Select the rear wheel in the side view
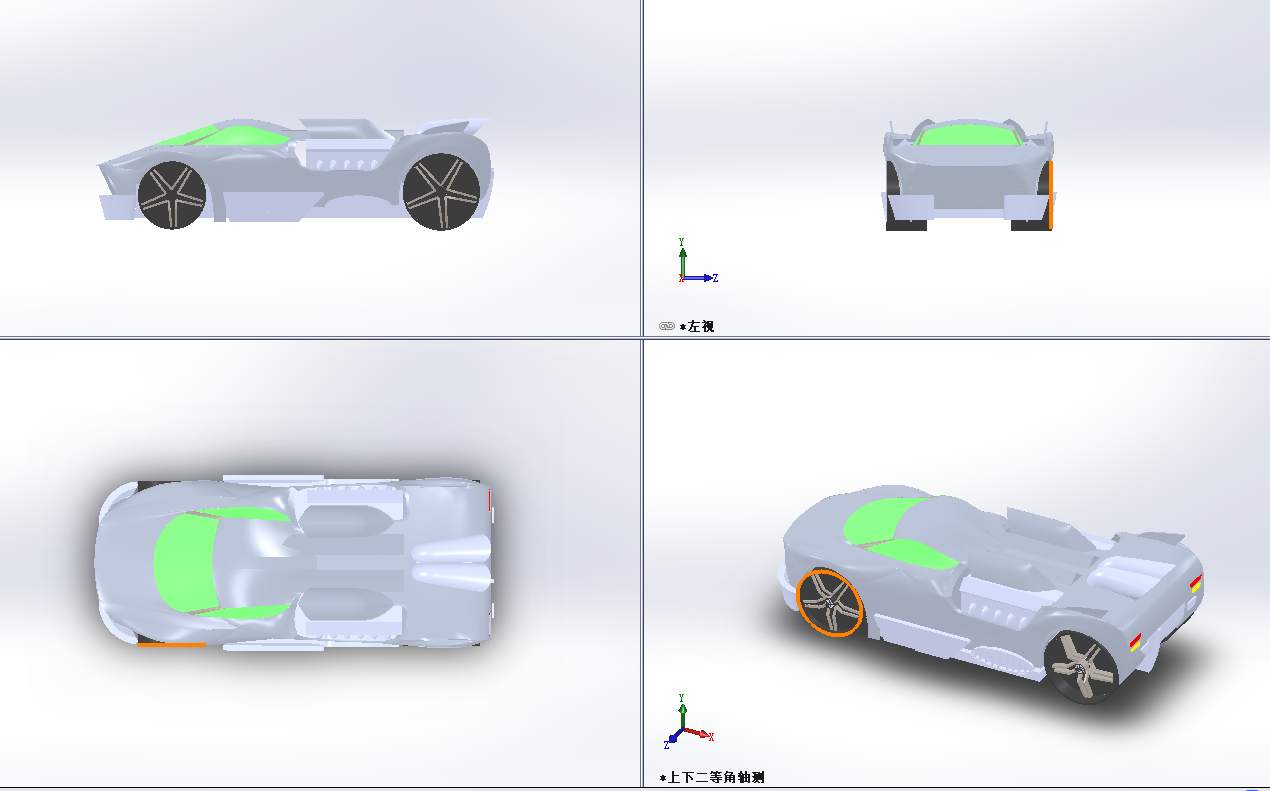 tap(442, 192)
